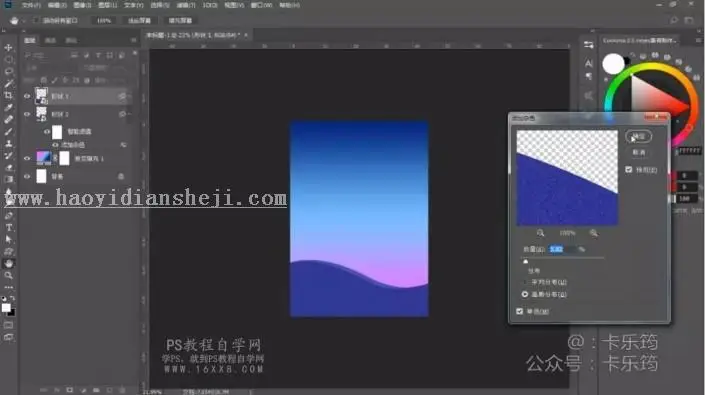Viewport: 705px width, 395px height.
Task: Click the 100% zoom button in options bar
Action: 104,21
